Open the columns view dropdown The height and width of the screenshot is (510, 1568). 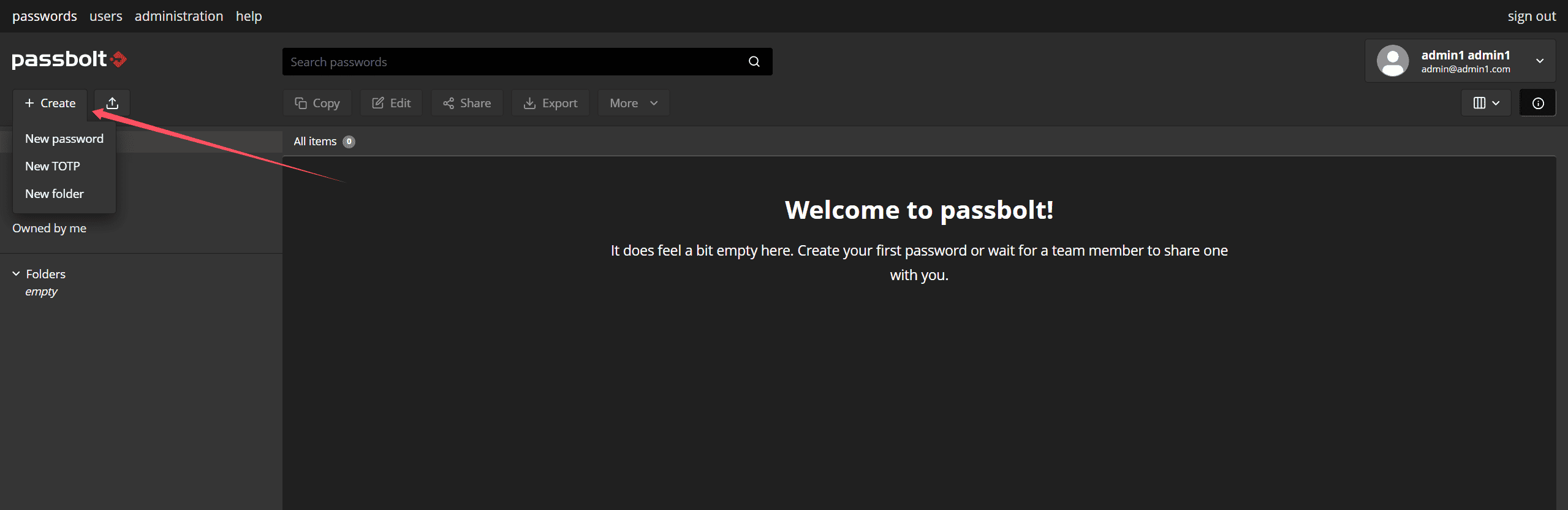pyautogui.click(x=1487, y=103)
